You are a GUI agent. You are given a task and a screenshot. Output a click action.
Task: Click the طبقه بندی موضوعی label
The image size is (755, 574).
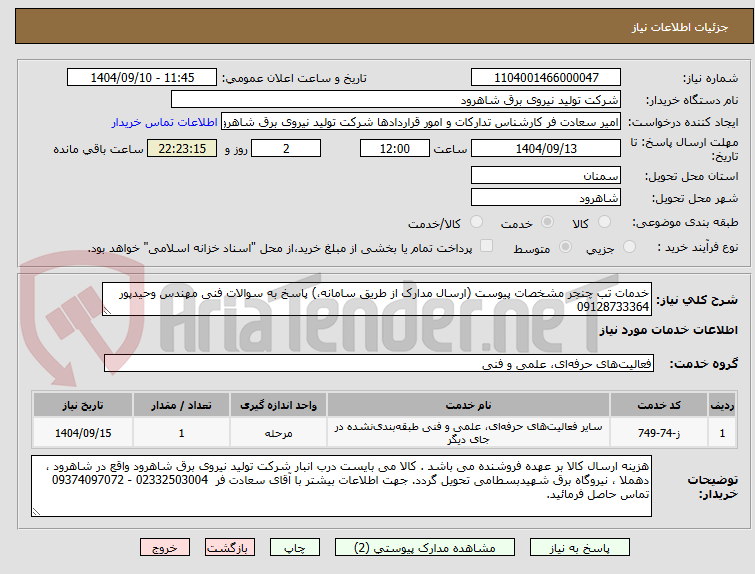(685, 222)
